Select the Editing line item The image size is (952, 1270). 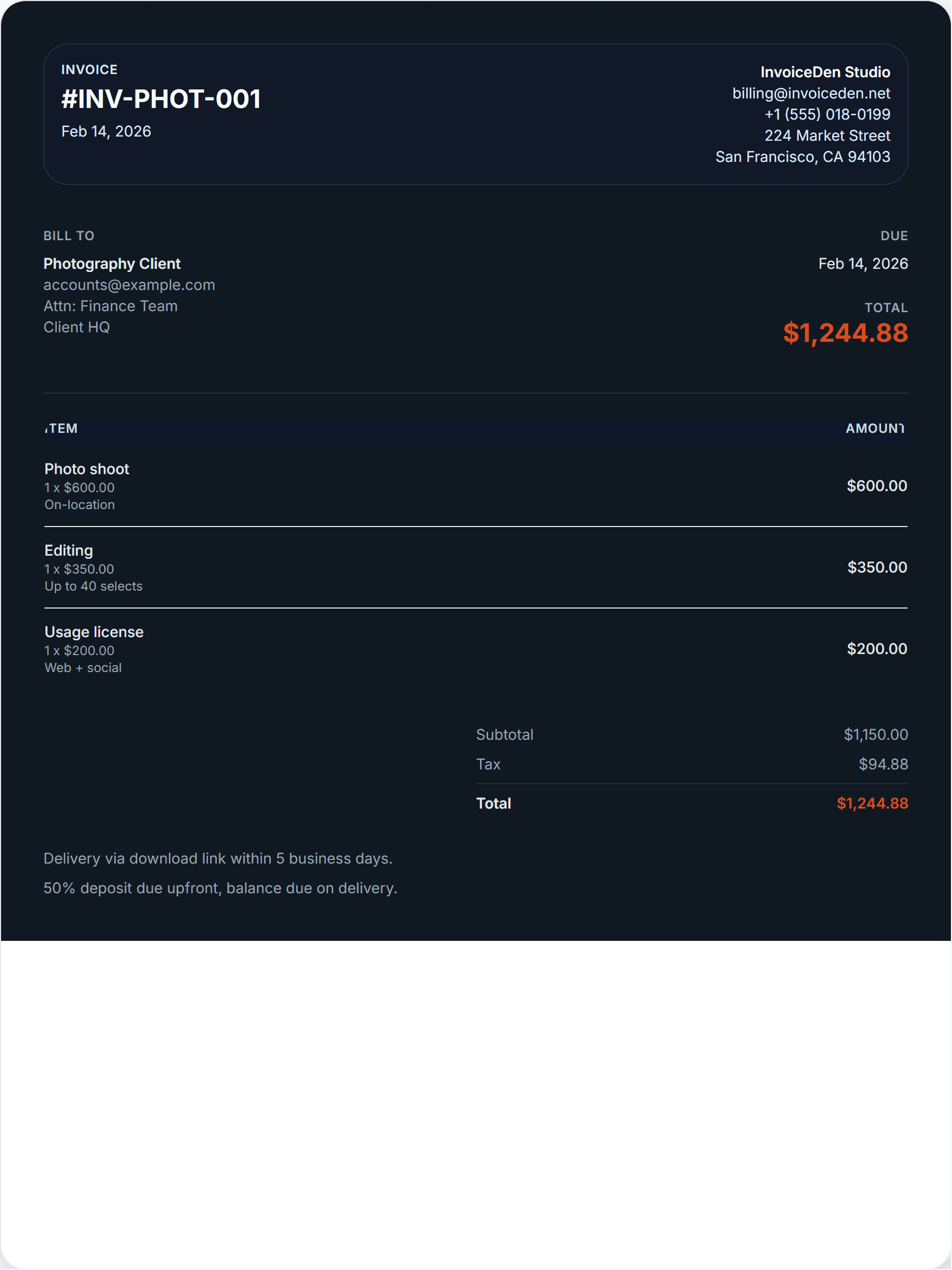(x=69, y=551)
